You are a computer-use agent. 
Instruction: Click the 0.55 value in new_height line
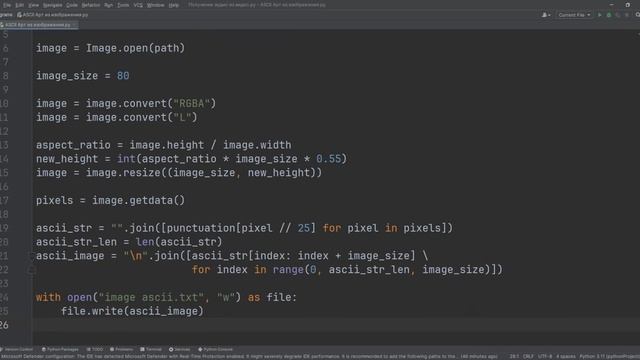tap(328, 159)
